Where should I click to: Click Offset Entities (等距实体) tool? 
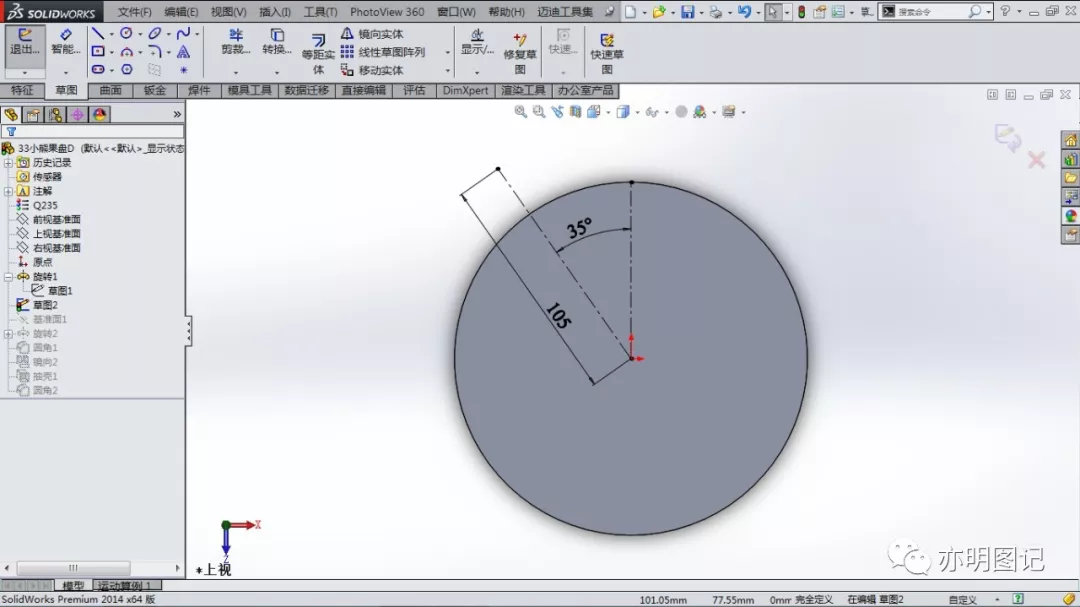click(318, 53)
